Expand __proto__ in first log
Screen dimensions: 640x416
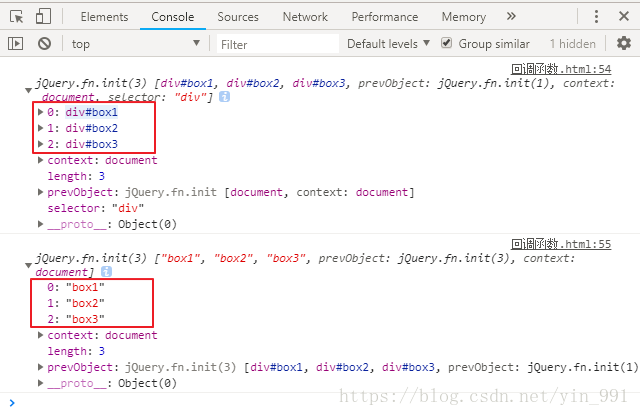[x=40, y=224]
